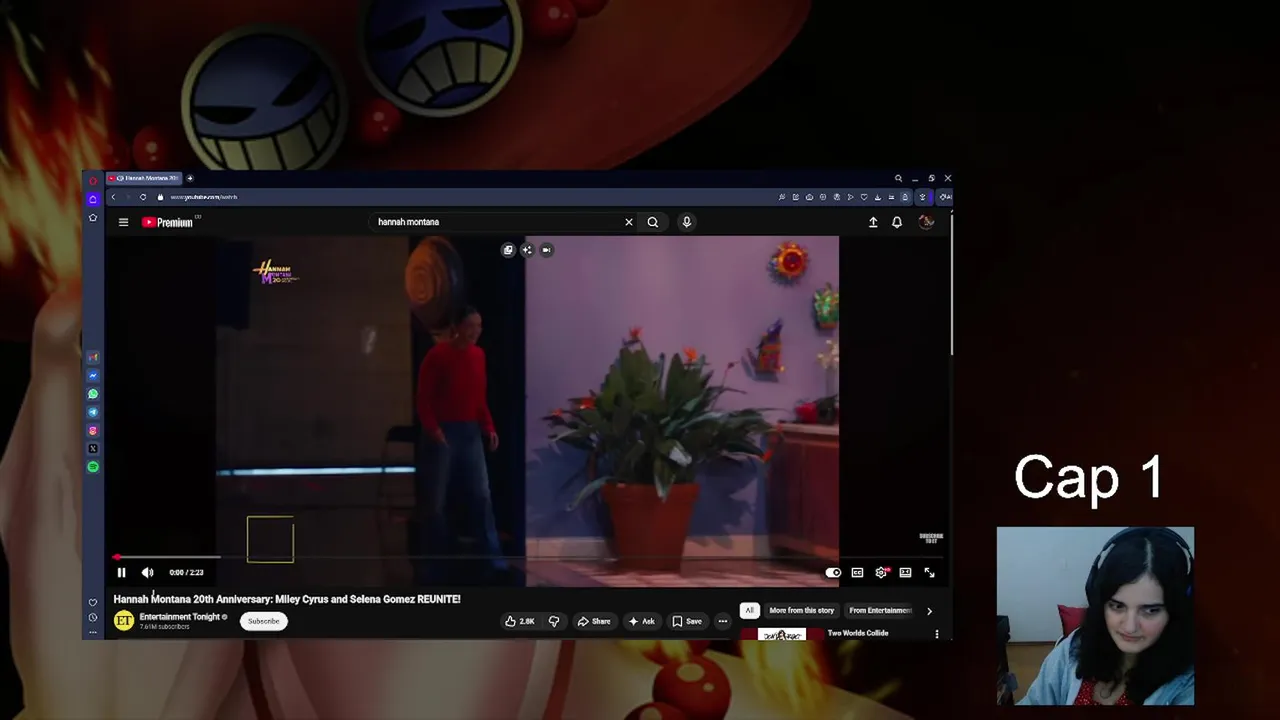Click the video-camera icon above the video
The height and width of the screenshot is (720, 1280).
click(546, 250)
